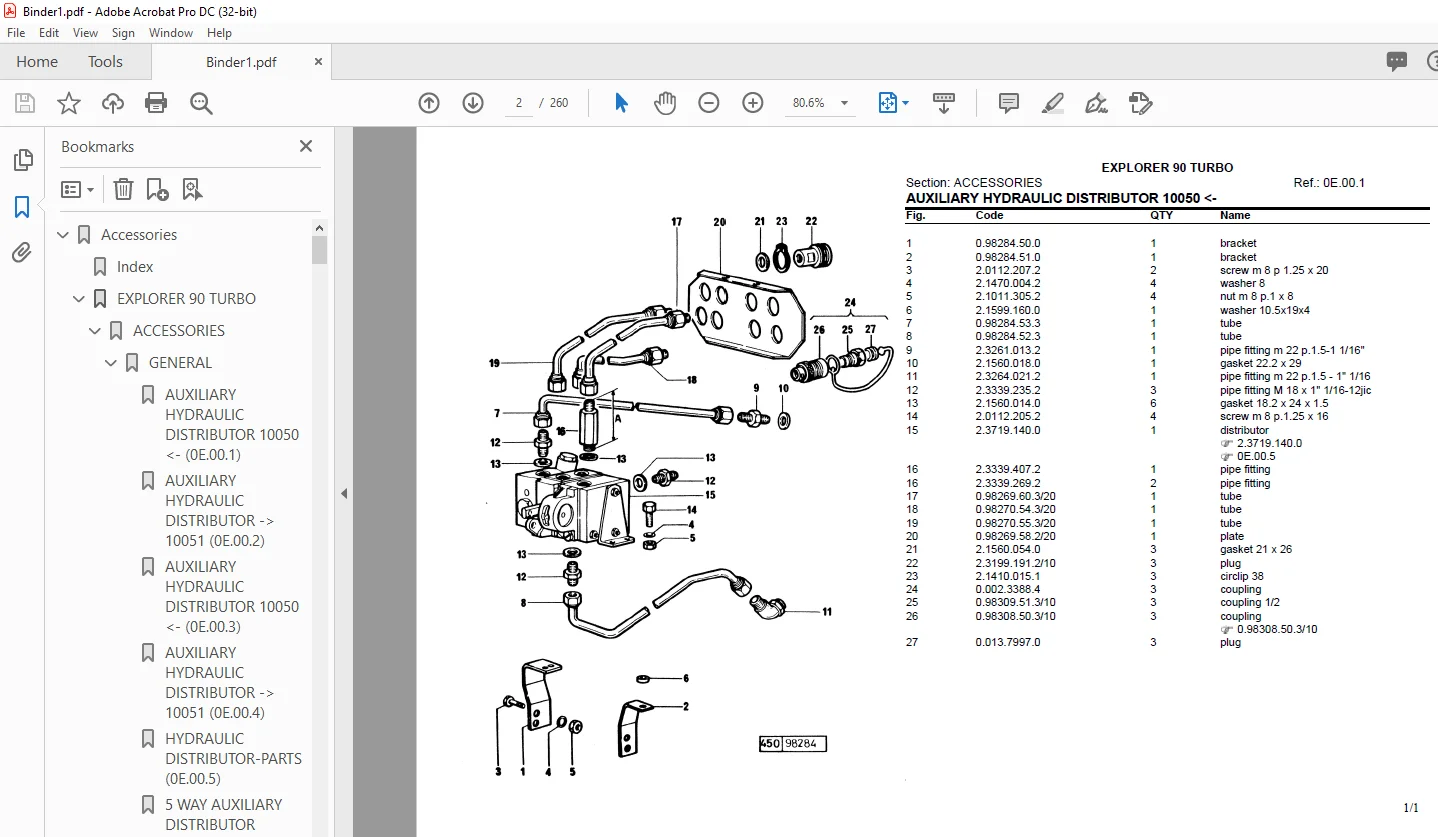The height and width of the screenshot is (837, 1438).
Task: Show the Page Thumbnails panel
Action: click(22, 160)
